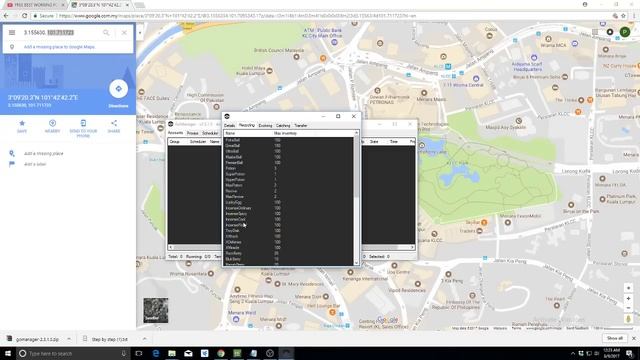Viewport: 640px width, 360px height.
Task: Click the browser address bar
Action: 322,16
